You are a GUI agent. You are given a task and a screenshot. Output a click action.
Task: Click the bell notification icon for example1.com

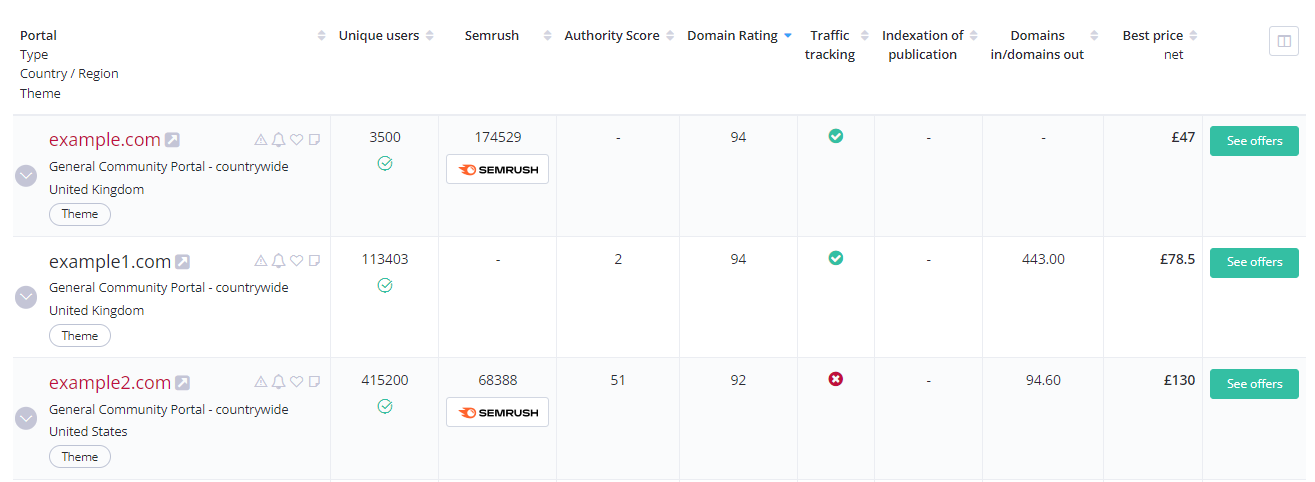pyautogui.click(x=279, y=261)
